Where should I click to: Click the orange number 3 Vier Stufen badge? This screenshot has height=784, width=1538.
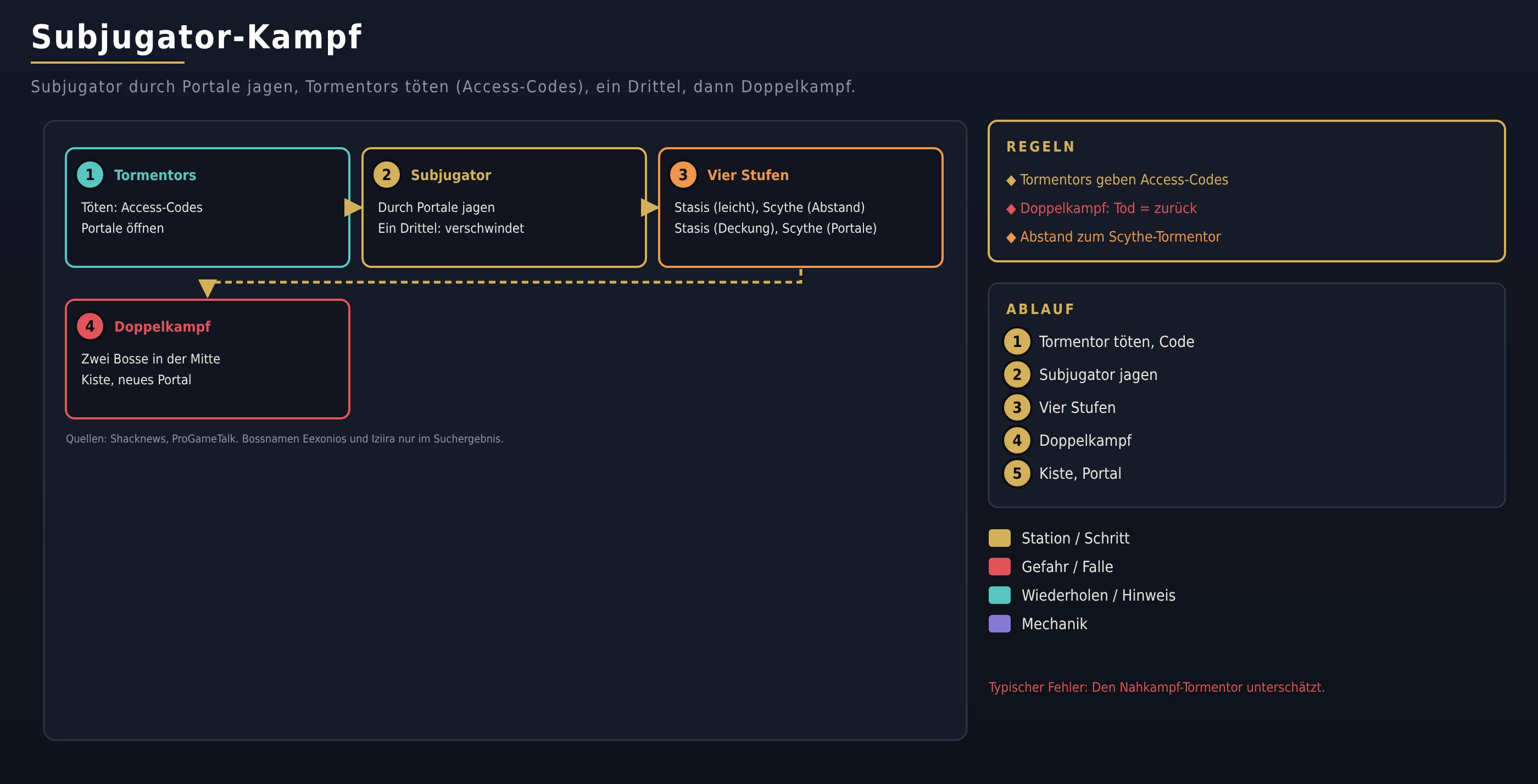click(683, 175)
